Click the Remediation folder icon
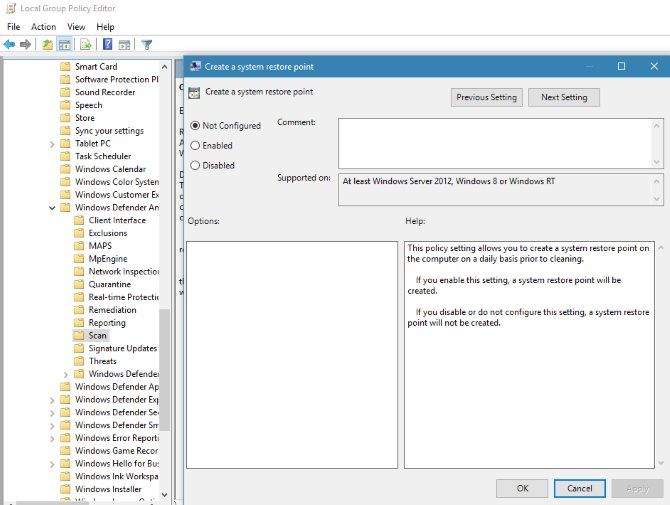 coord(79,310)
